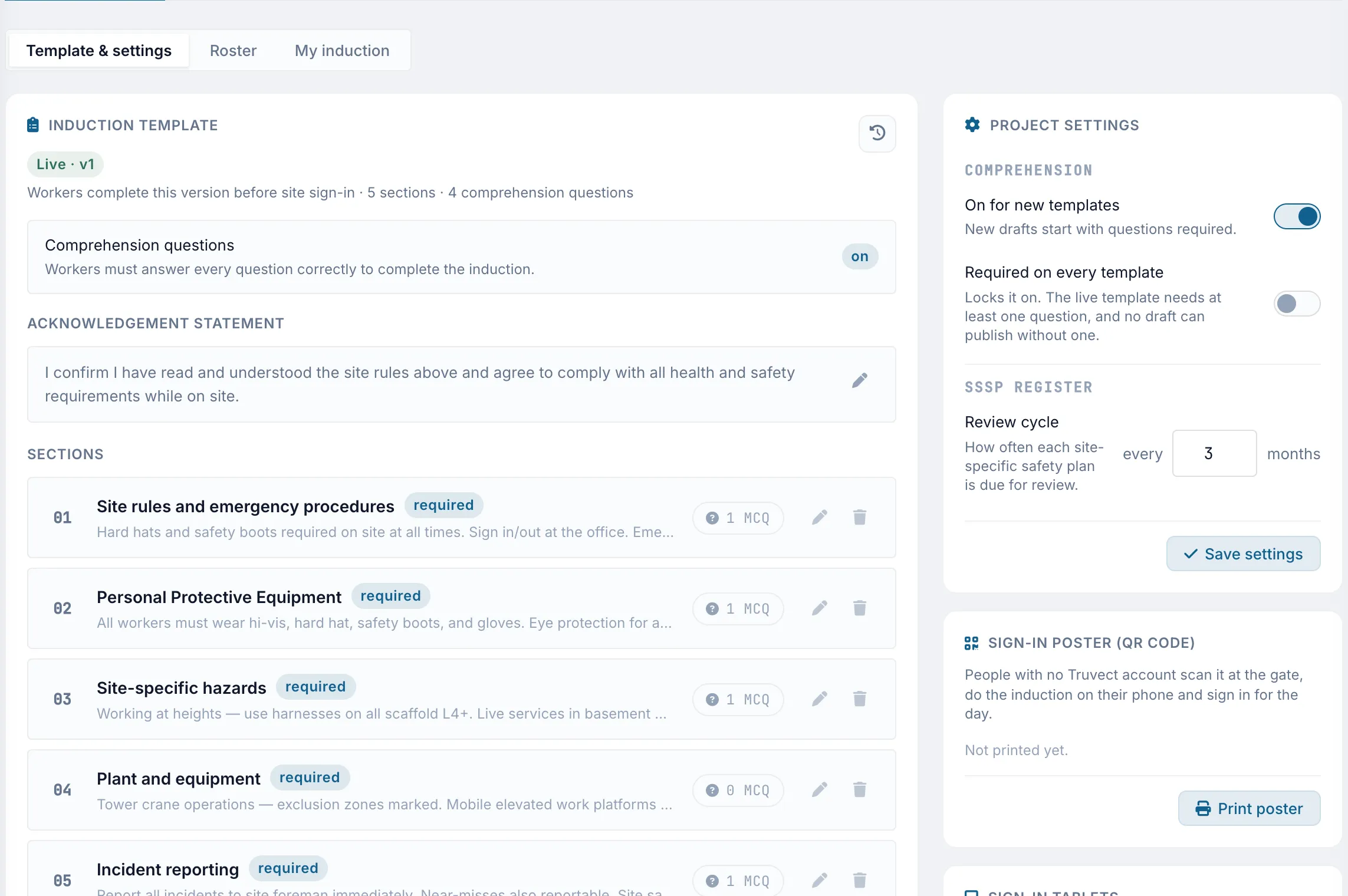Edit Incident reporting section

820,881
